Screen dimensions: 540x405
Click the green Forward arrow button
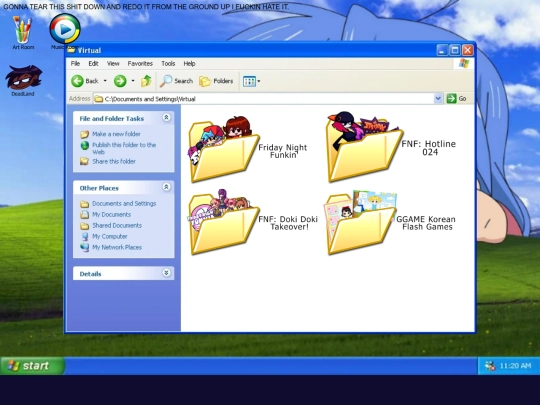point(120,81)
